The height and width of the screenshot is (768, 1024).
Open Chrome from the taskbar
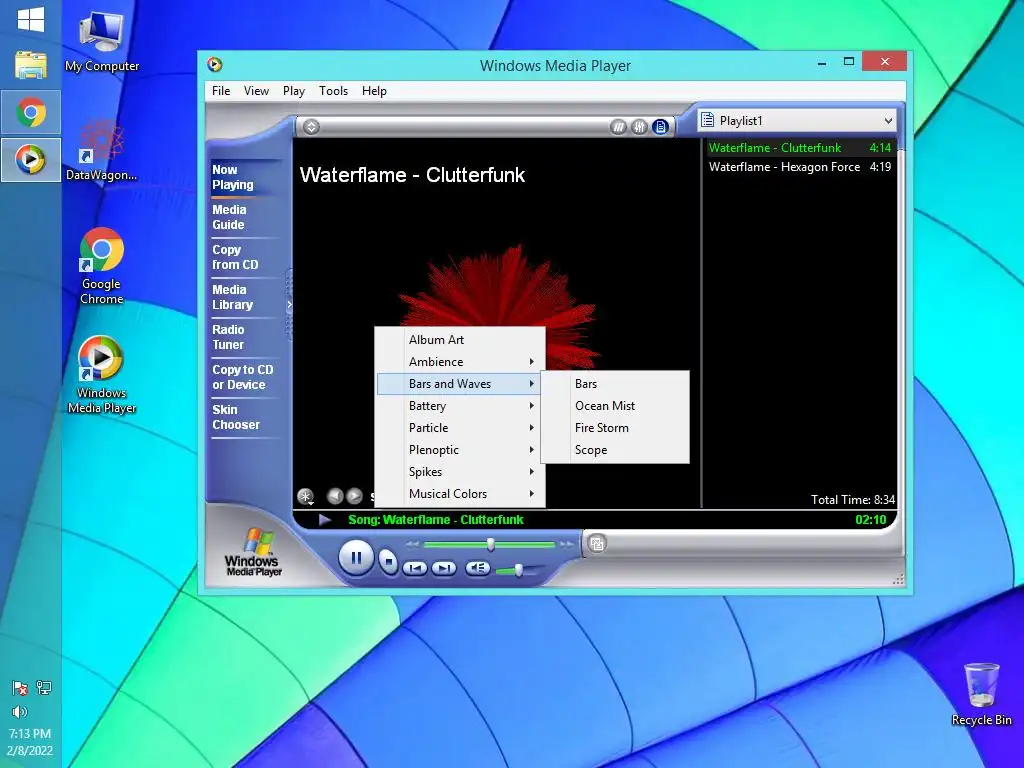[x=31, y=112]
